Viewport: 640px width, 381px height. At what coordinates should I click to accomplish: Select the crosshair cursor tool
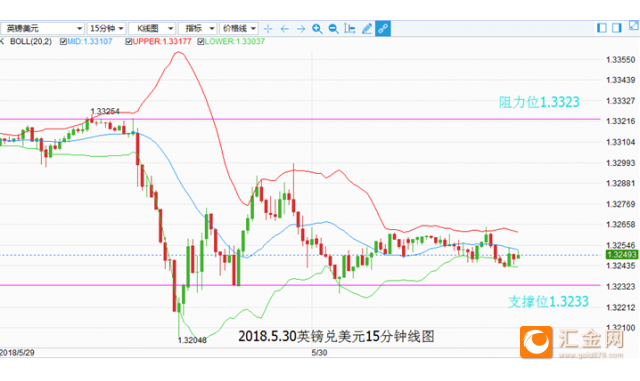click(x=268, y=29)
